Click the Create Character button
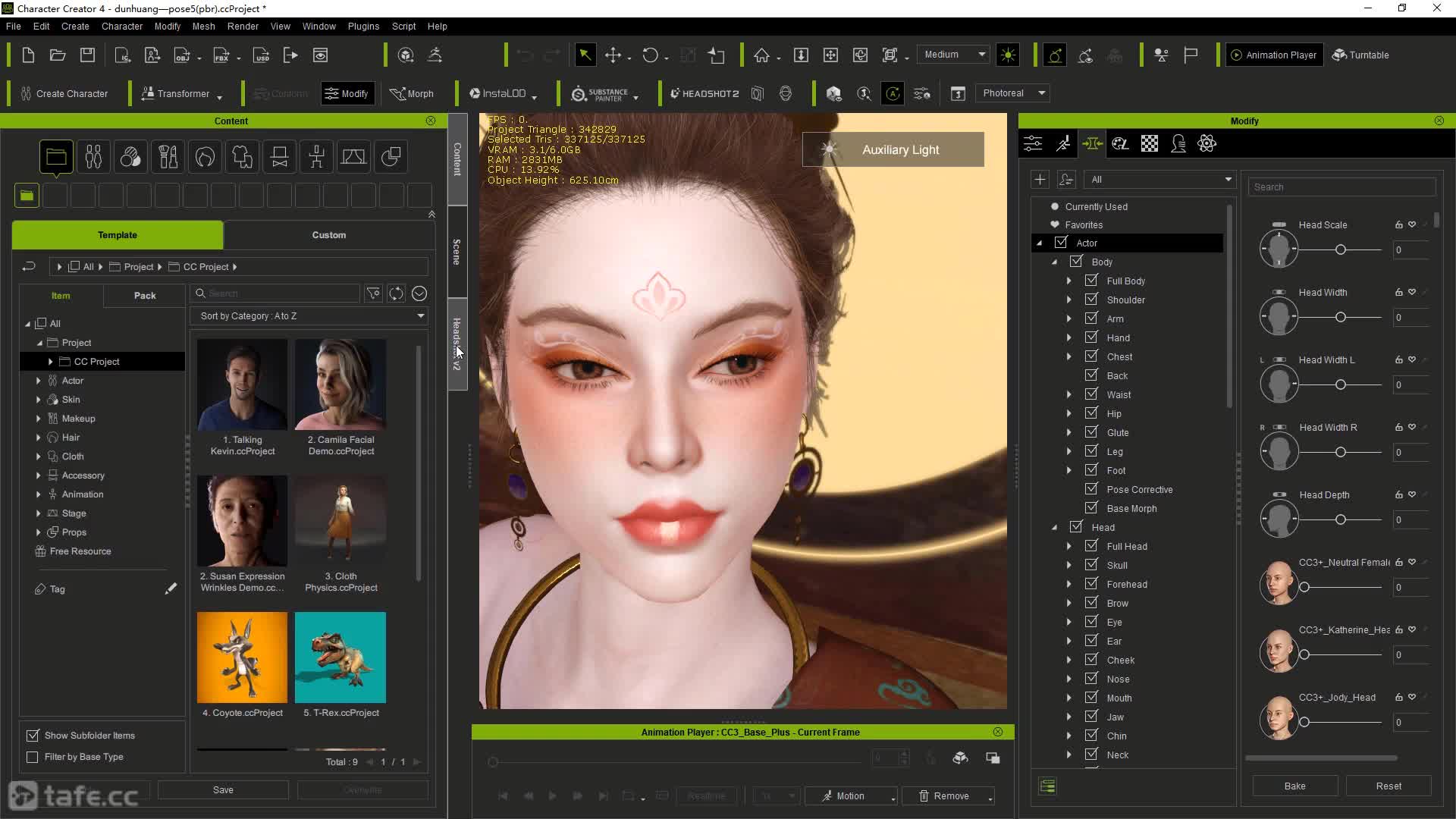 (64, 93)
